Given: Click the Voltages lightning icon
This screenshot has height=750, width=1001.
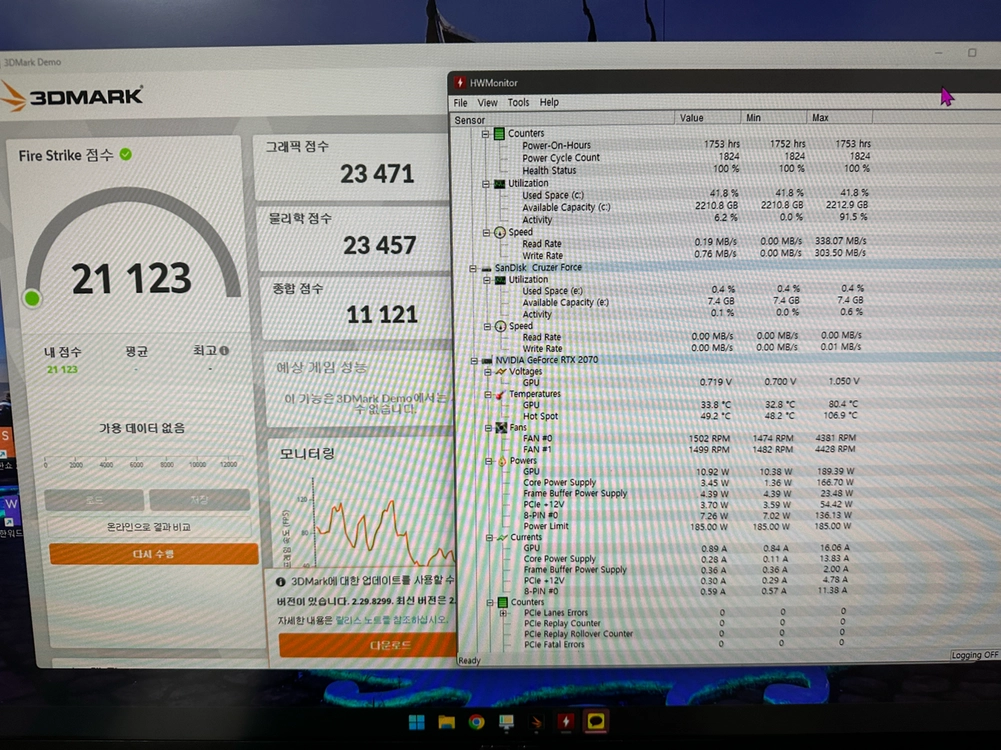Looking at the screenshot, I should click(501, 371).
